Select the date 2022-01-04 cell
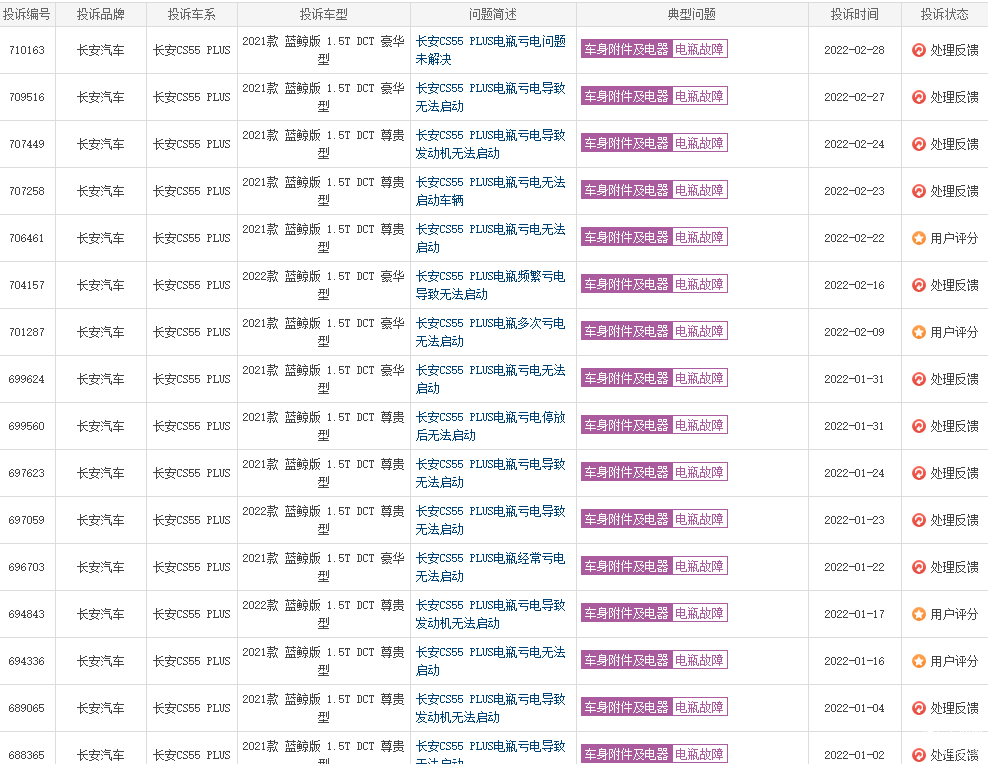 coord(854,709)
